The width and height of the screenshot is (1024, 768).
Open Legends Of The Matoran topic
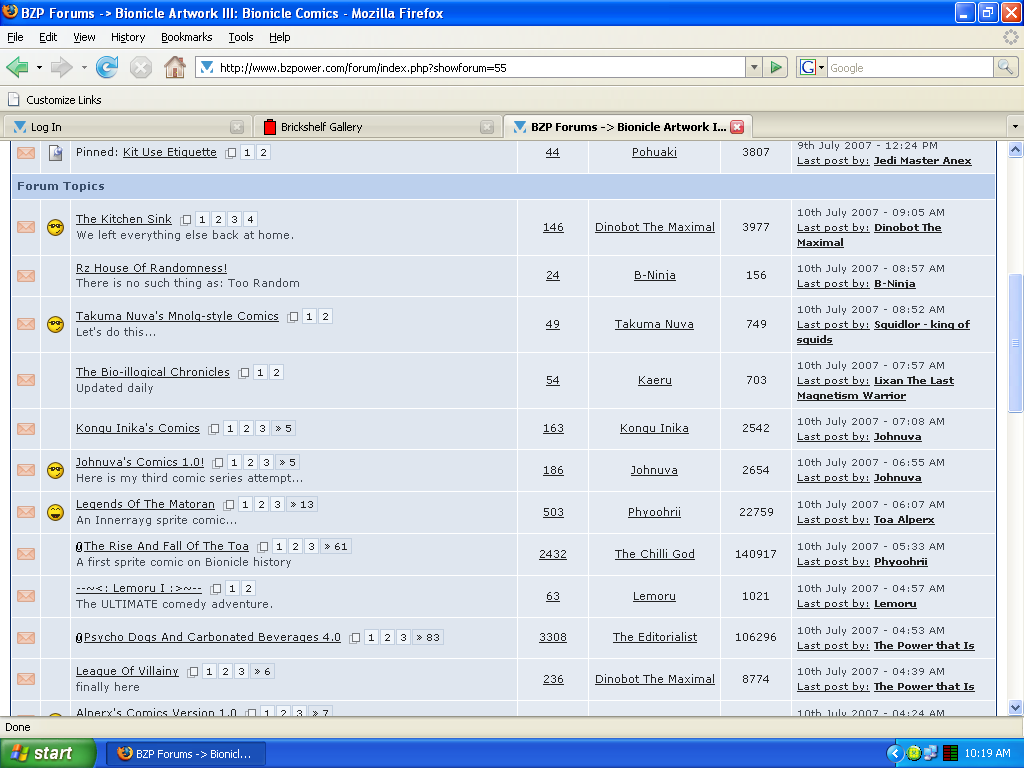coord(145,504)
